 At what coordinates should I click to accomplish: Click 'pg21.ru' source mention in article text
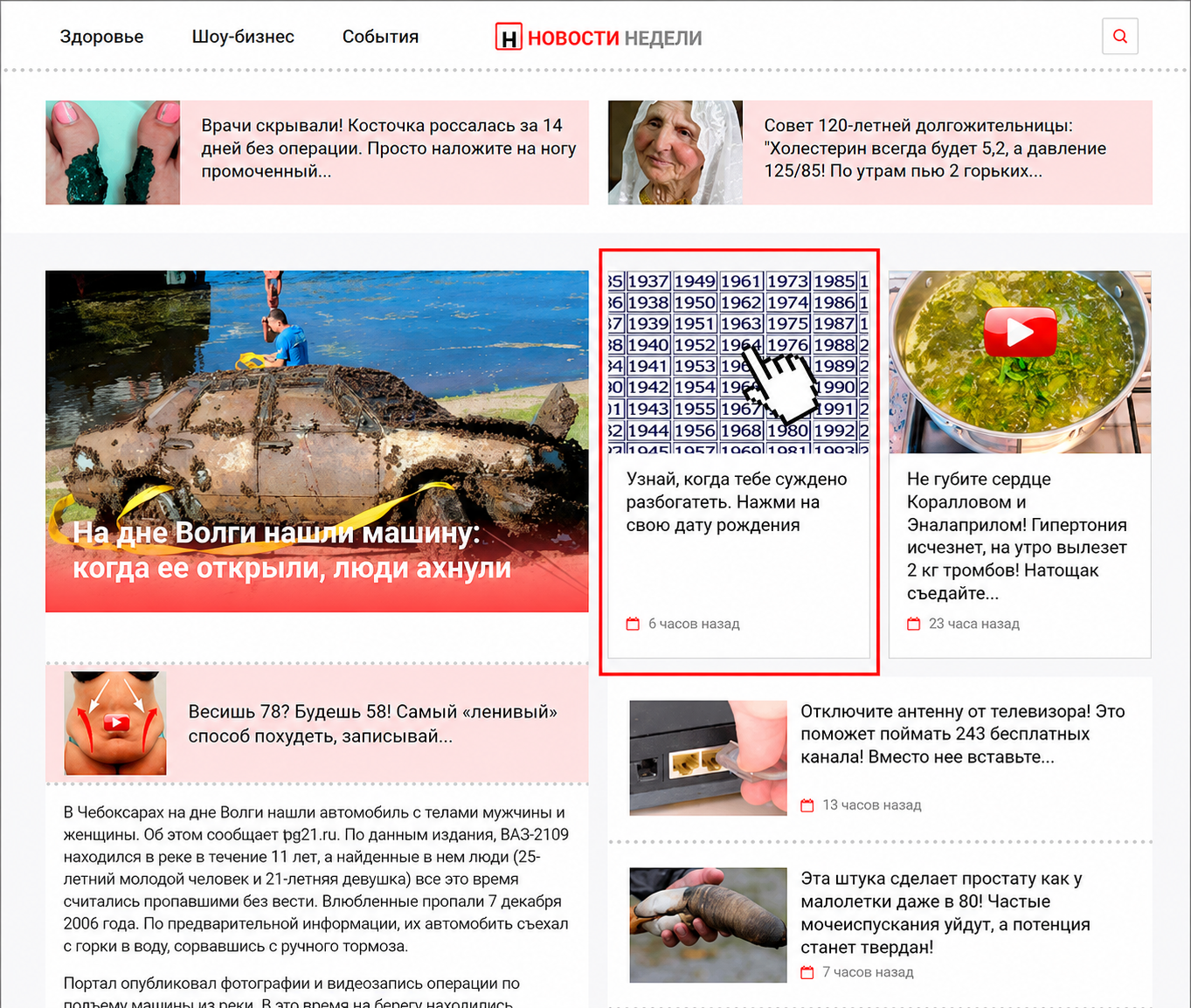pos(310,835)
